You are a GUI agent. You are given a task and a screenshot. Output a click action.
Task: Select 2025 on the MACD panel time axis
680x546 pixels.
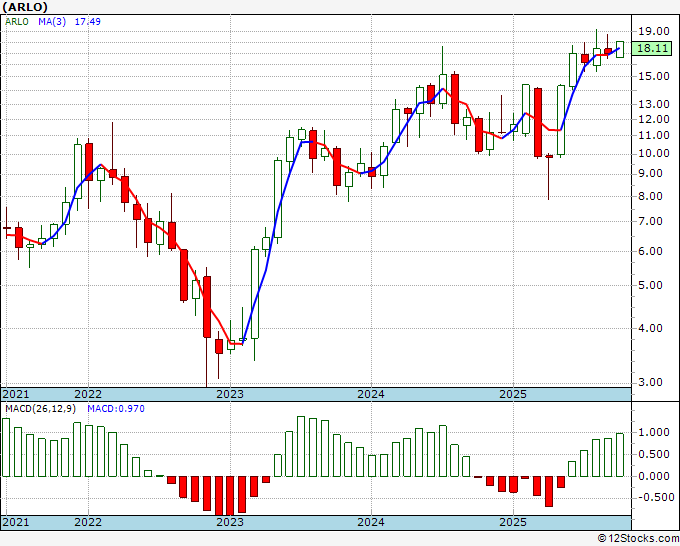click(512, 522)
